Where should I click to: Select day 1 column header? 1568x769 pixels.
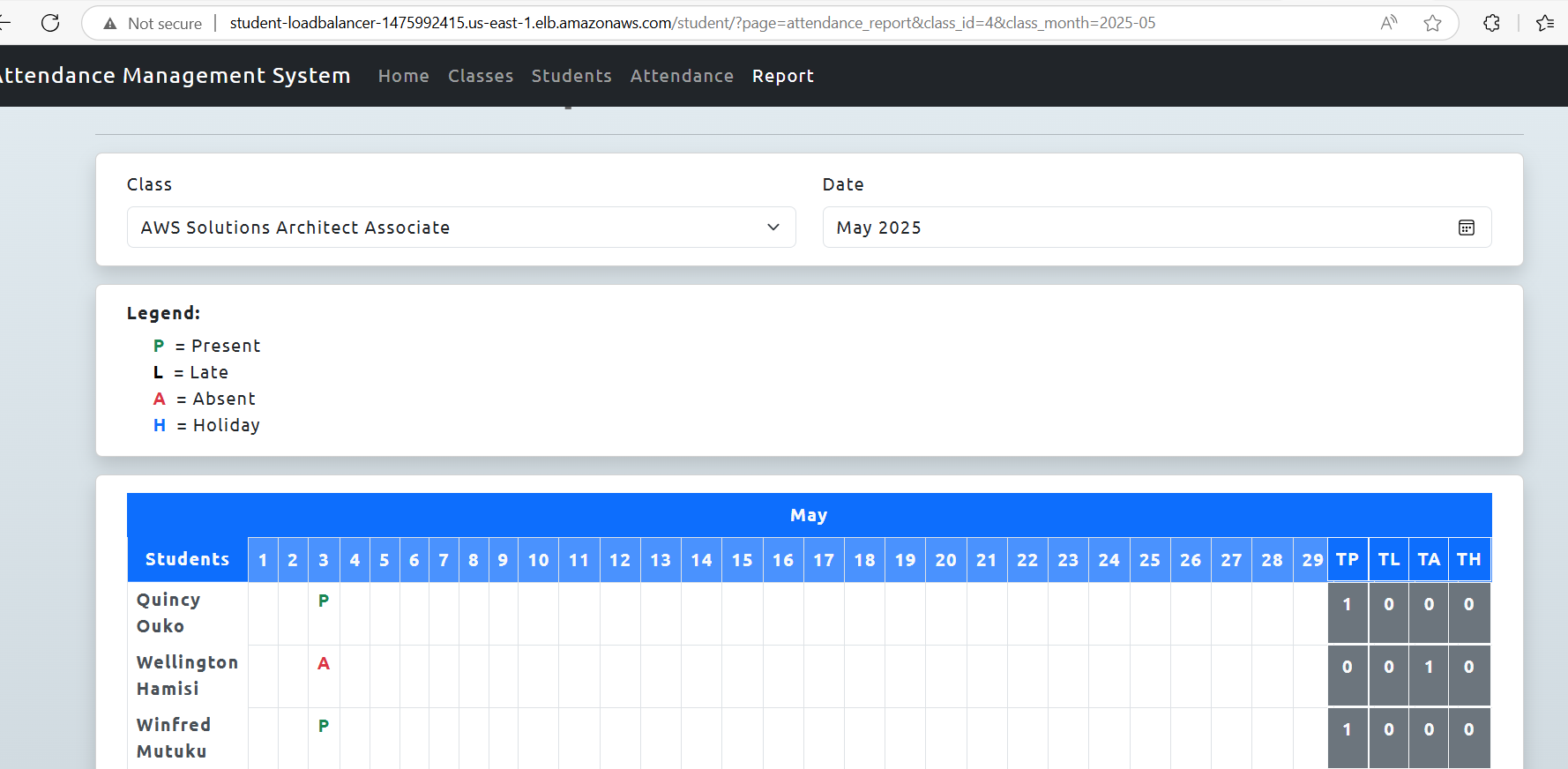[263, 560]
